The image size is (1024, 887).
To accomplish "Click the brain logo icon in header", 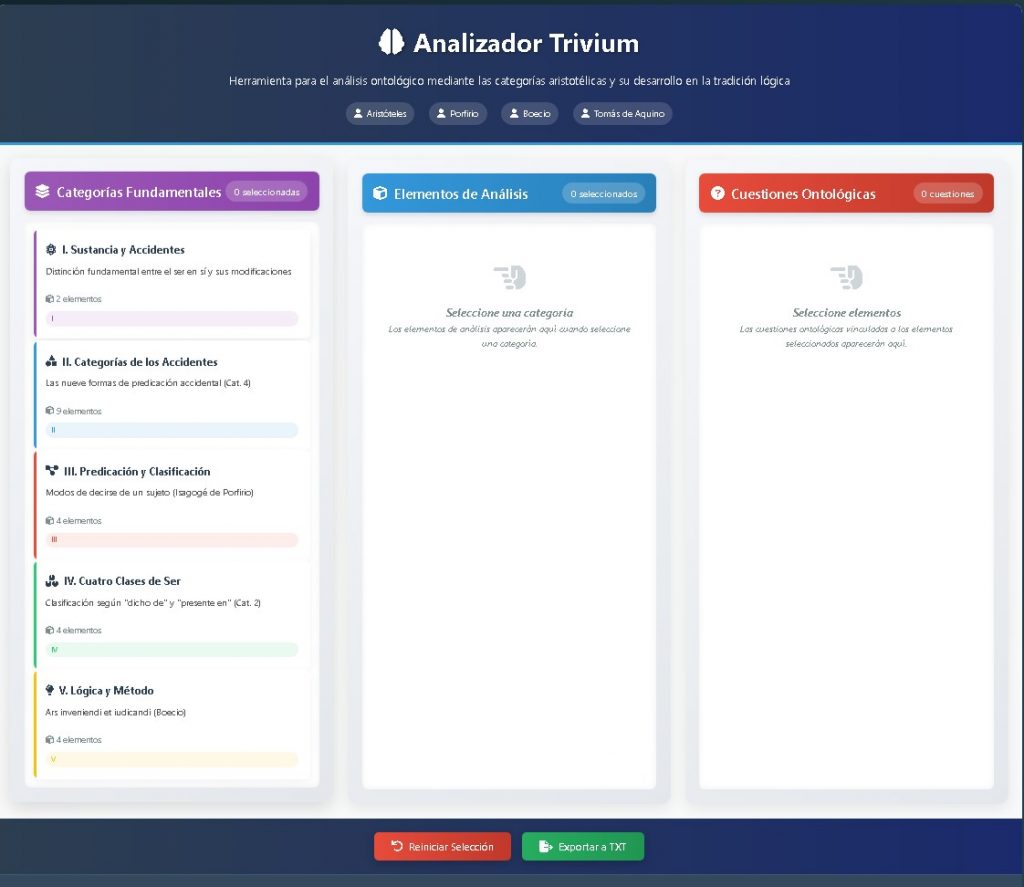I will coord(391,42).
